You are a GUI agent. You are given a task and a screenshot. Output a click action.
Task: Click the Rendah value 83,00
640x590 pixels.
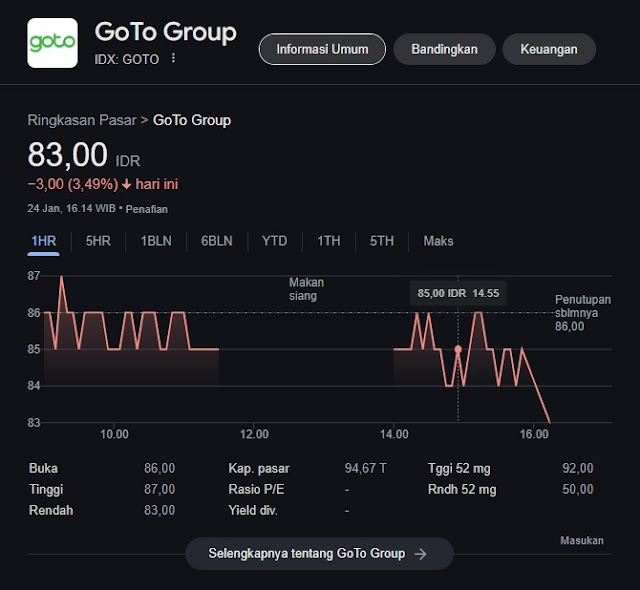(159, 510)
